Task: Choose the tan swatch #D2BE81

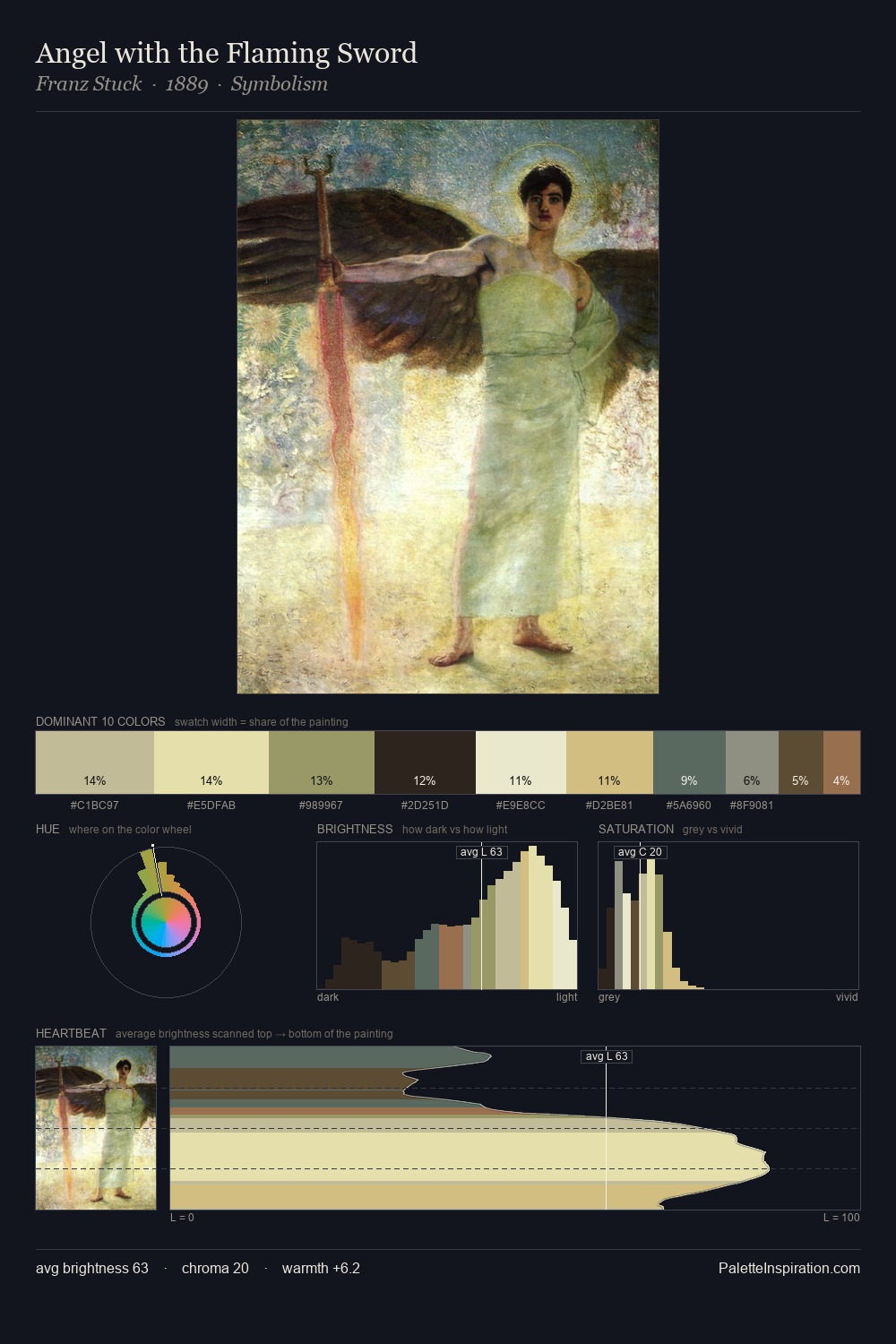Action: 609,762
